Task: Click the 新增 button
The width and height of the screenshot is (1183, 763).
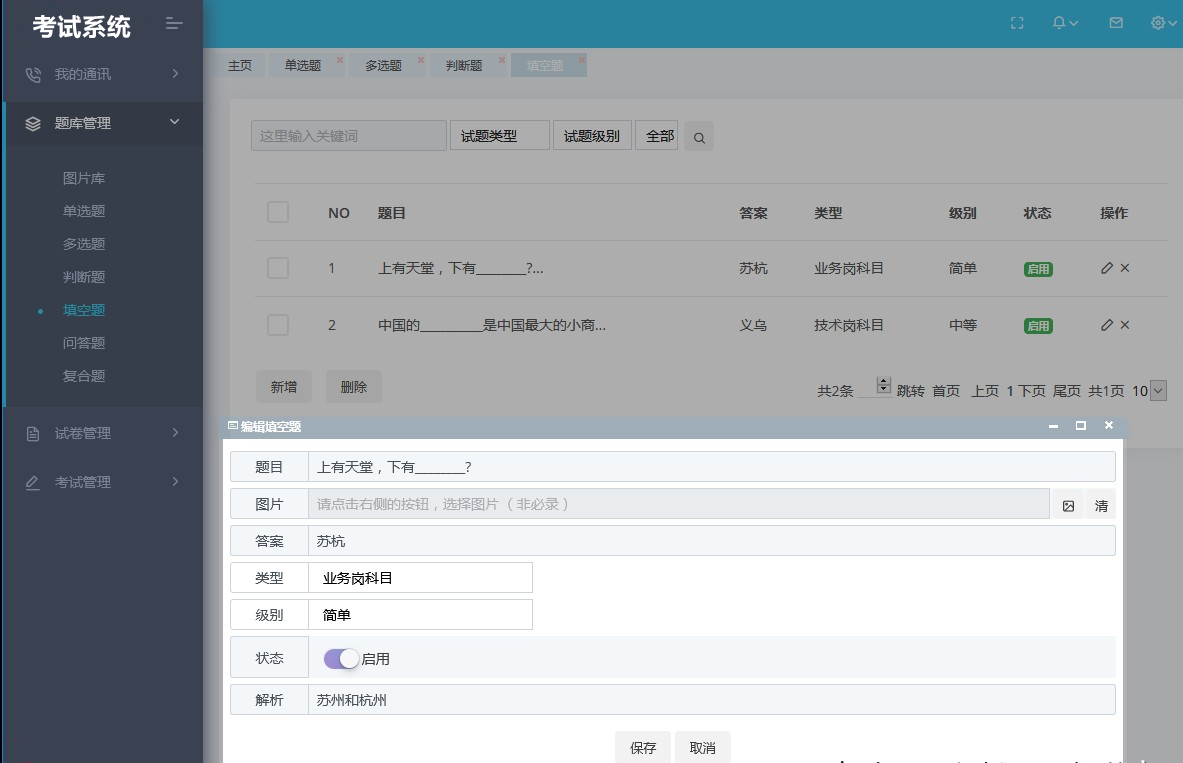Action: click(284, 387)
